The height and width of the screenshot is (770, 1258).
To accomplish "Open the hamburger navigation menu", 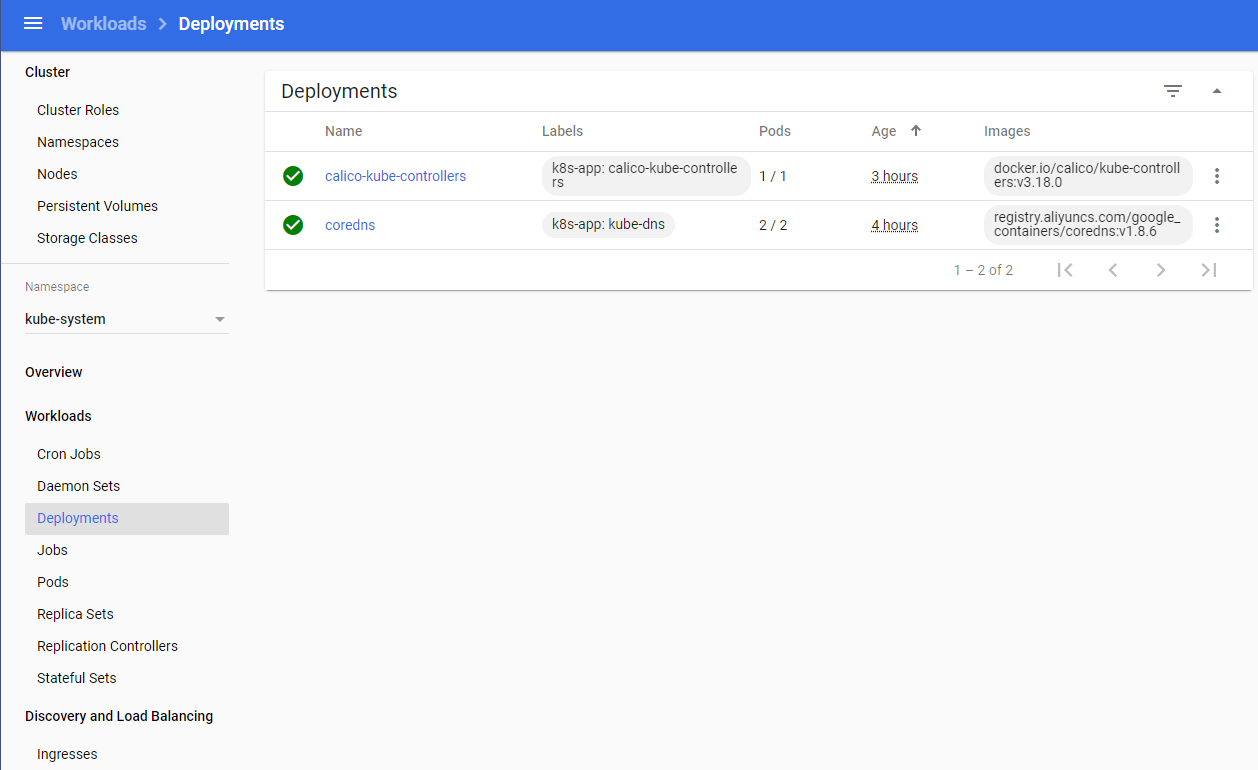I will (x=33, y=23).
